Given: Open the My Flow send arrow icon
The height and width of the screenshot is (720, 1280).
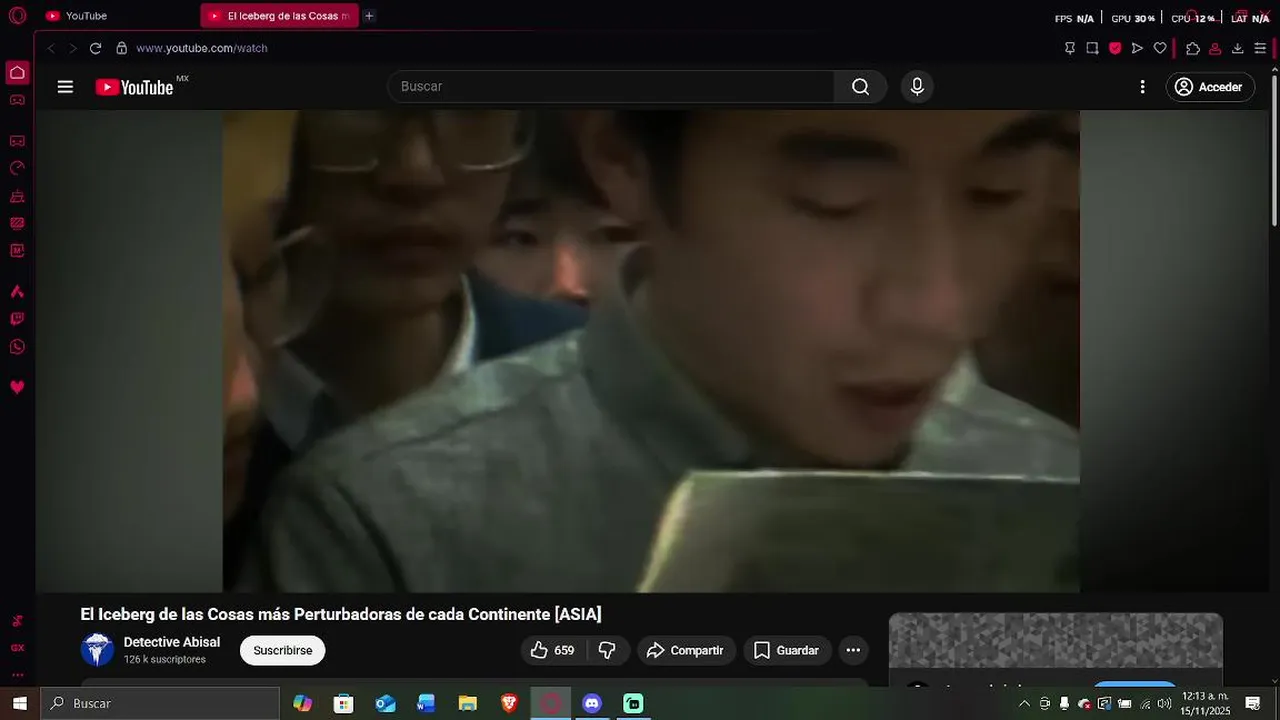Looking at the screenshot, I should point(1137,48).
